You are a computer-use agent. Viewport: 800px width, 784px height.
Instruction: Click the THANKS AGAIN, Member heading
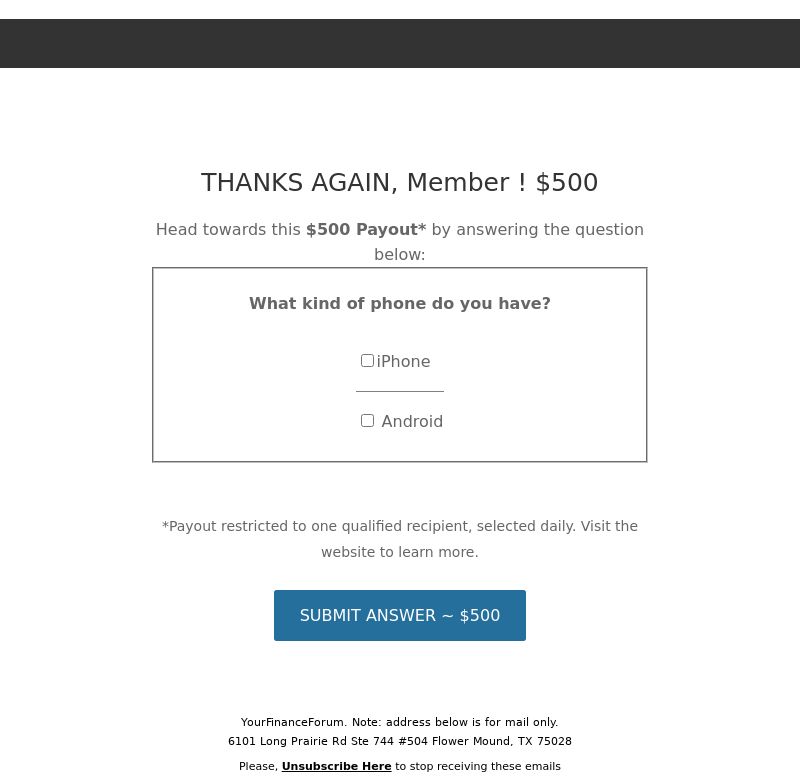coord(399,183)
